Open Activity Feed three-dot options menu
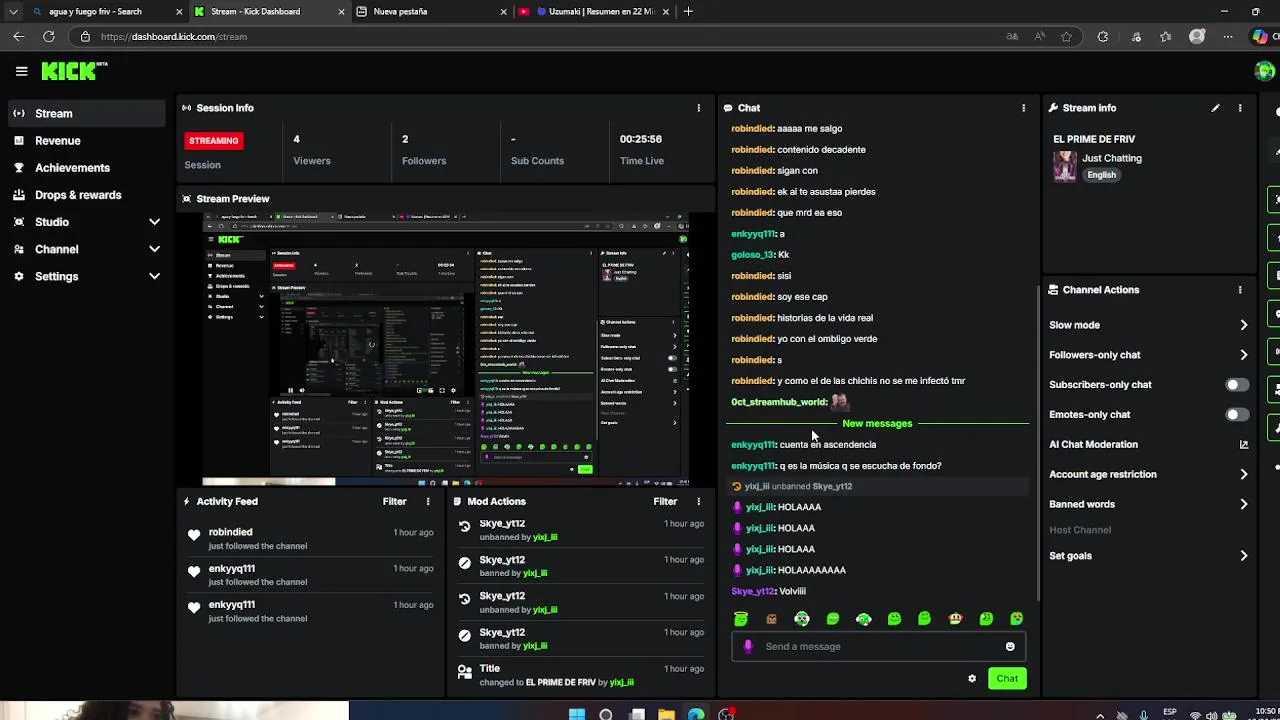This screenshot has height=720, width=1280. click(428, 502)
